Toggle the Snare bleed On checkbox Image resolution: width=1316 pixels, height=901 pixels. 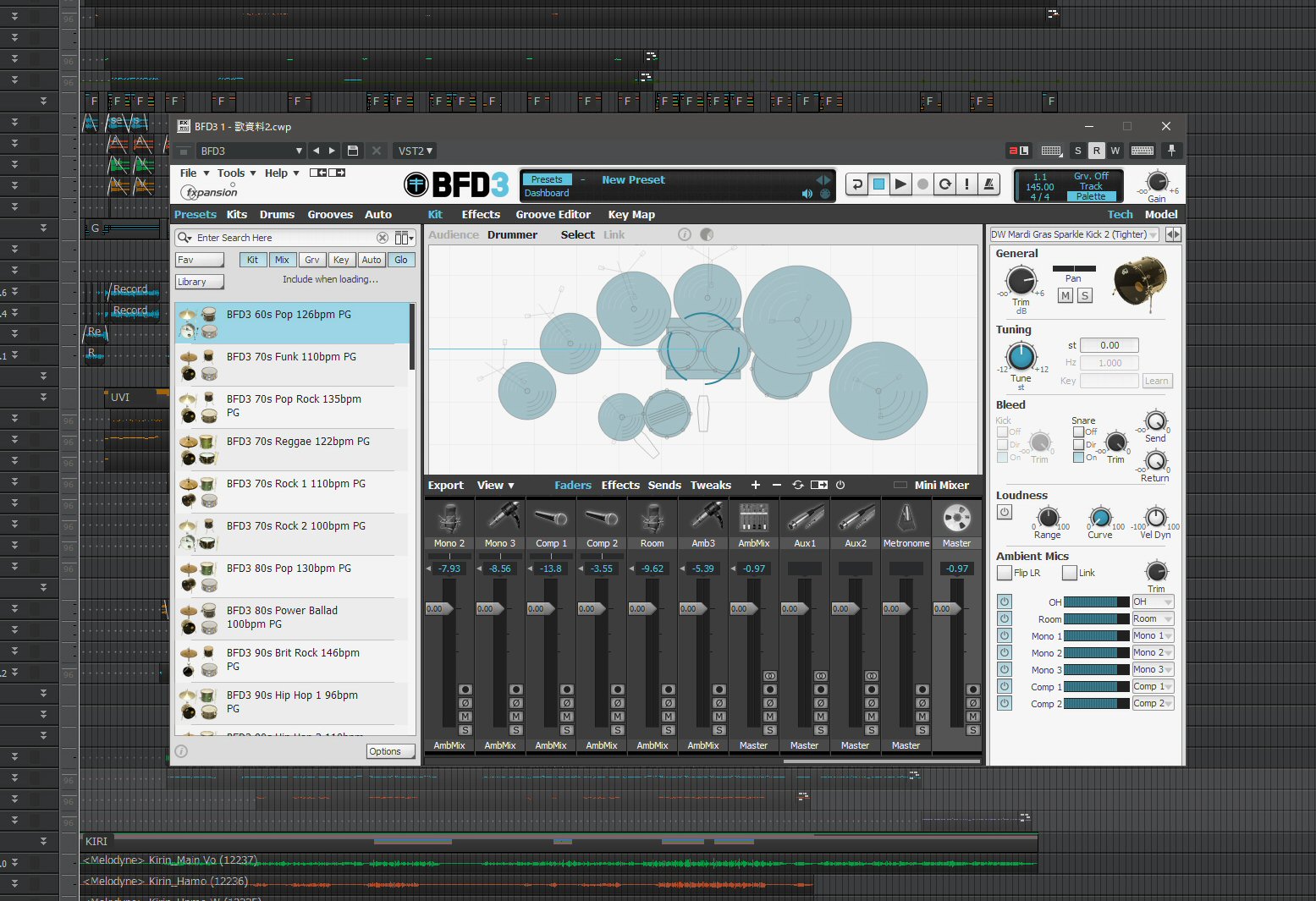[1078, 457]
